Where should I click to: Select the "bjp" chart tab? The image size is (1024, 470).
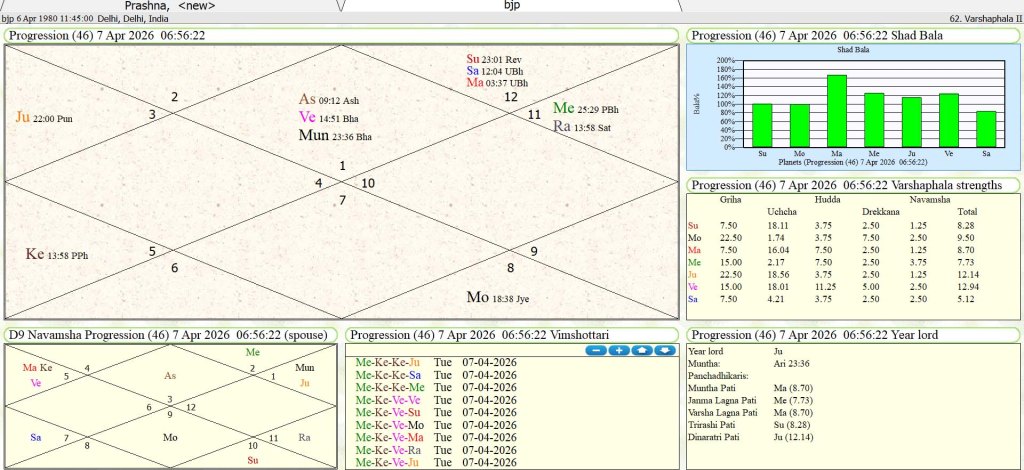[x=511, y=5]
